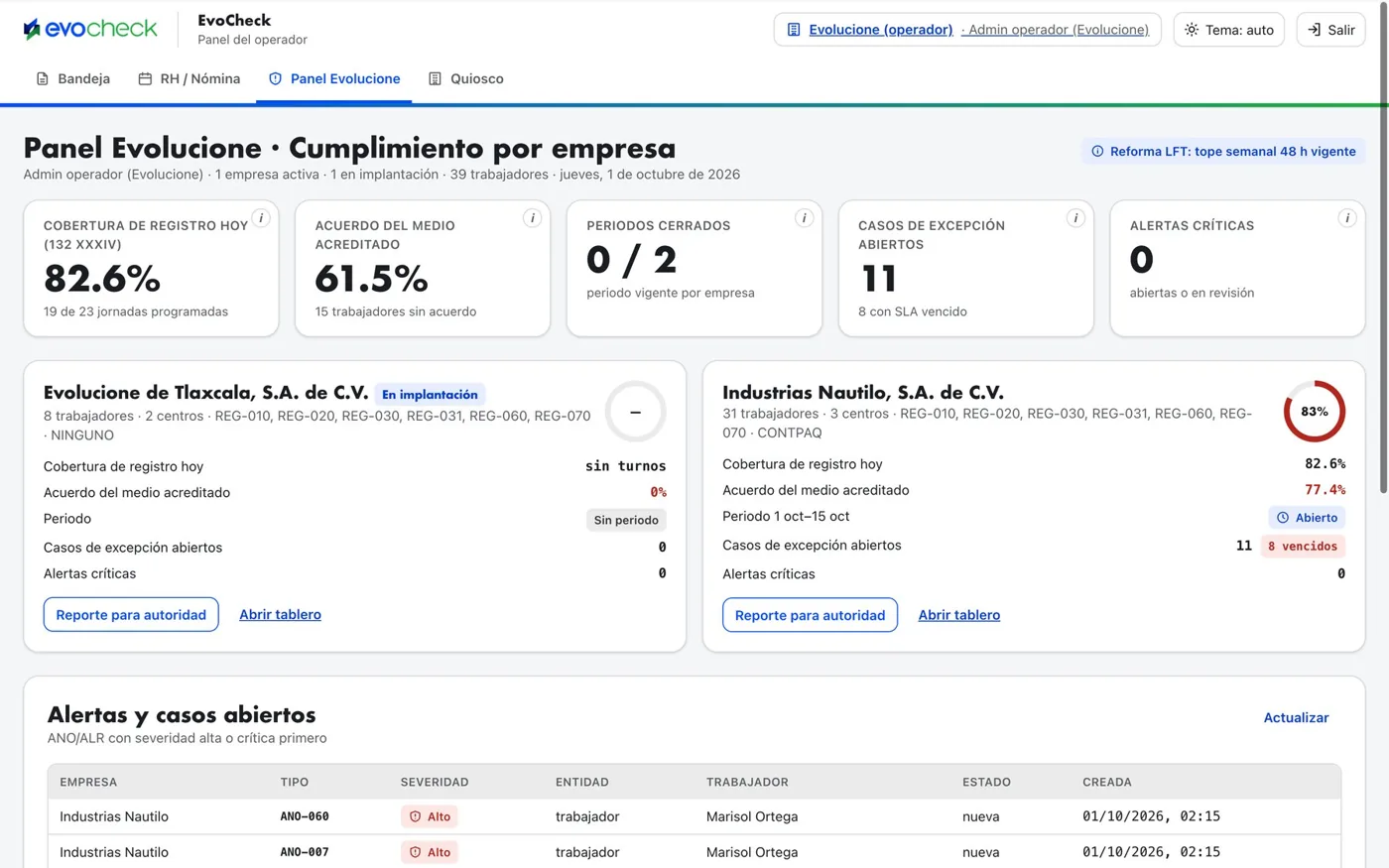Click the 83% circular progress ring
This screenshot has width=1389, height=868.
[1315, 412]
